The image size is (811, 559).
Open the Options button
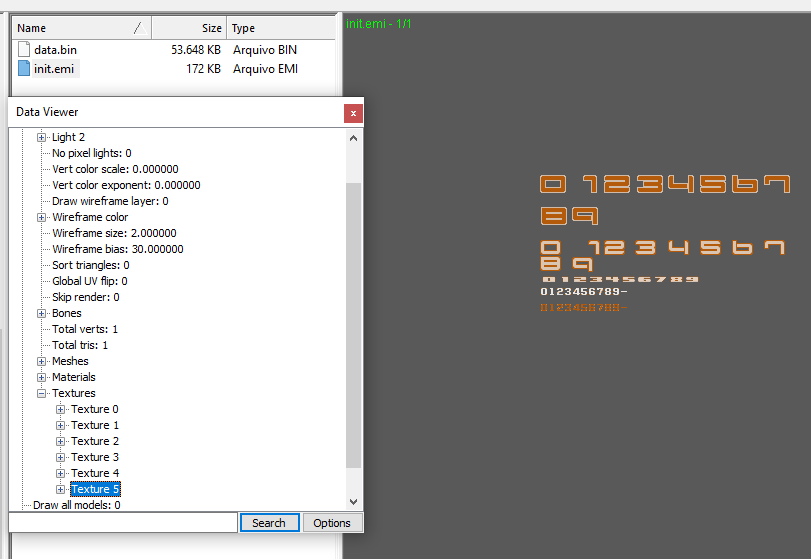tap(332, 523)
